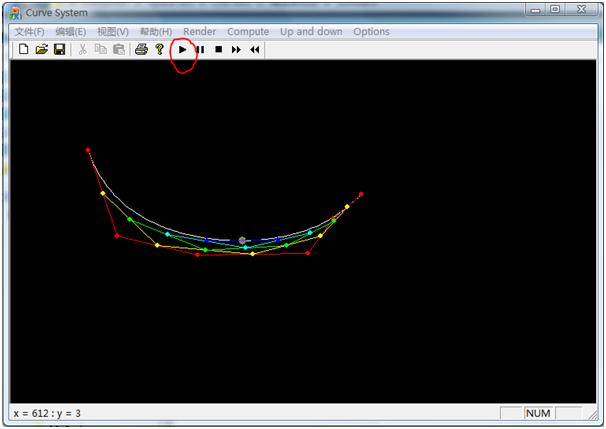Open the Up and down menu

[311, 32]
